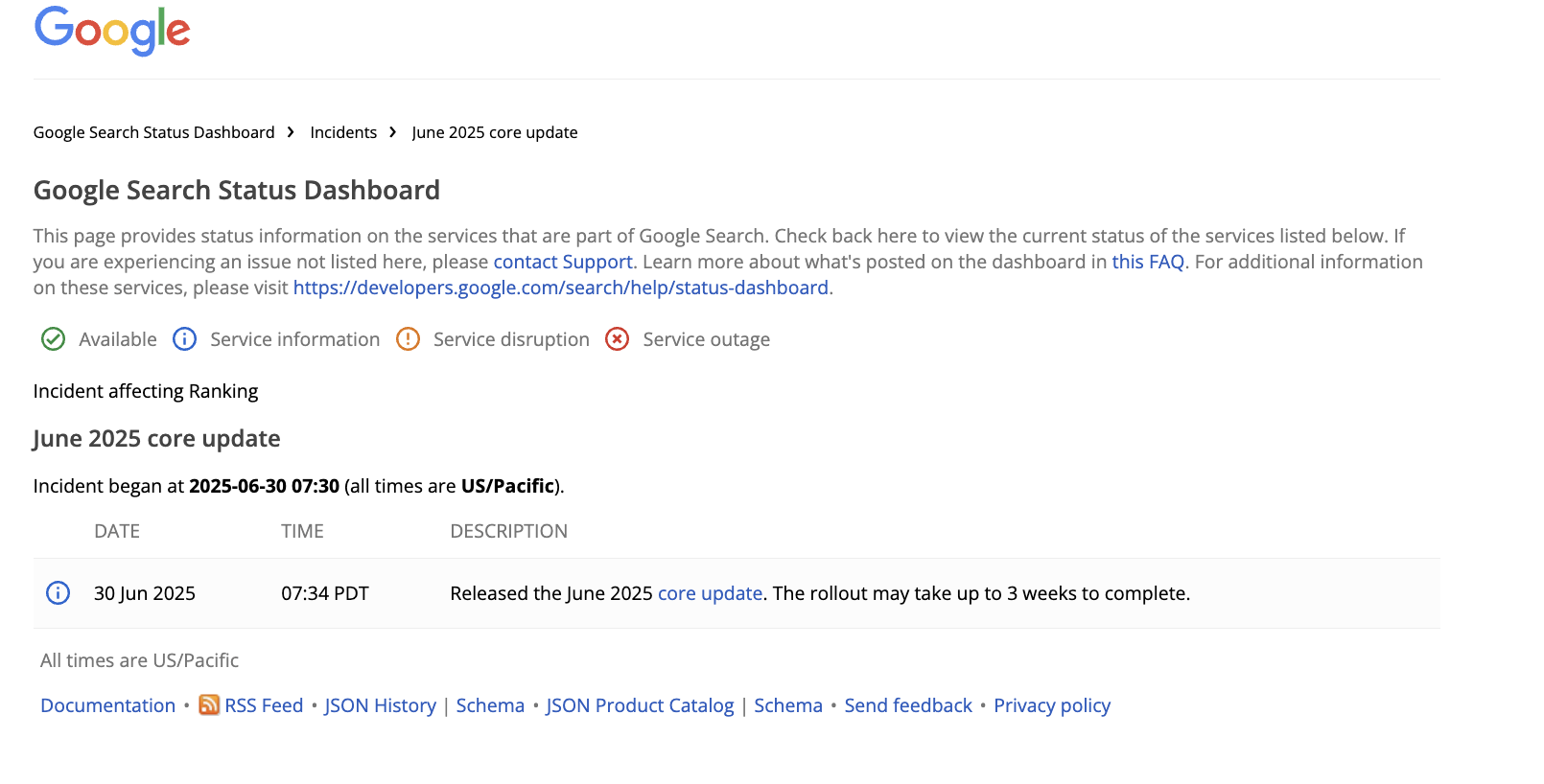1544x784 pixels.
Task: Open the JSON Product Catalog link
Action: click(640, 705)
